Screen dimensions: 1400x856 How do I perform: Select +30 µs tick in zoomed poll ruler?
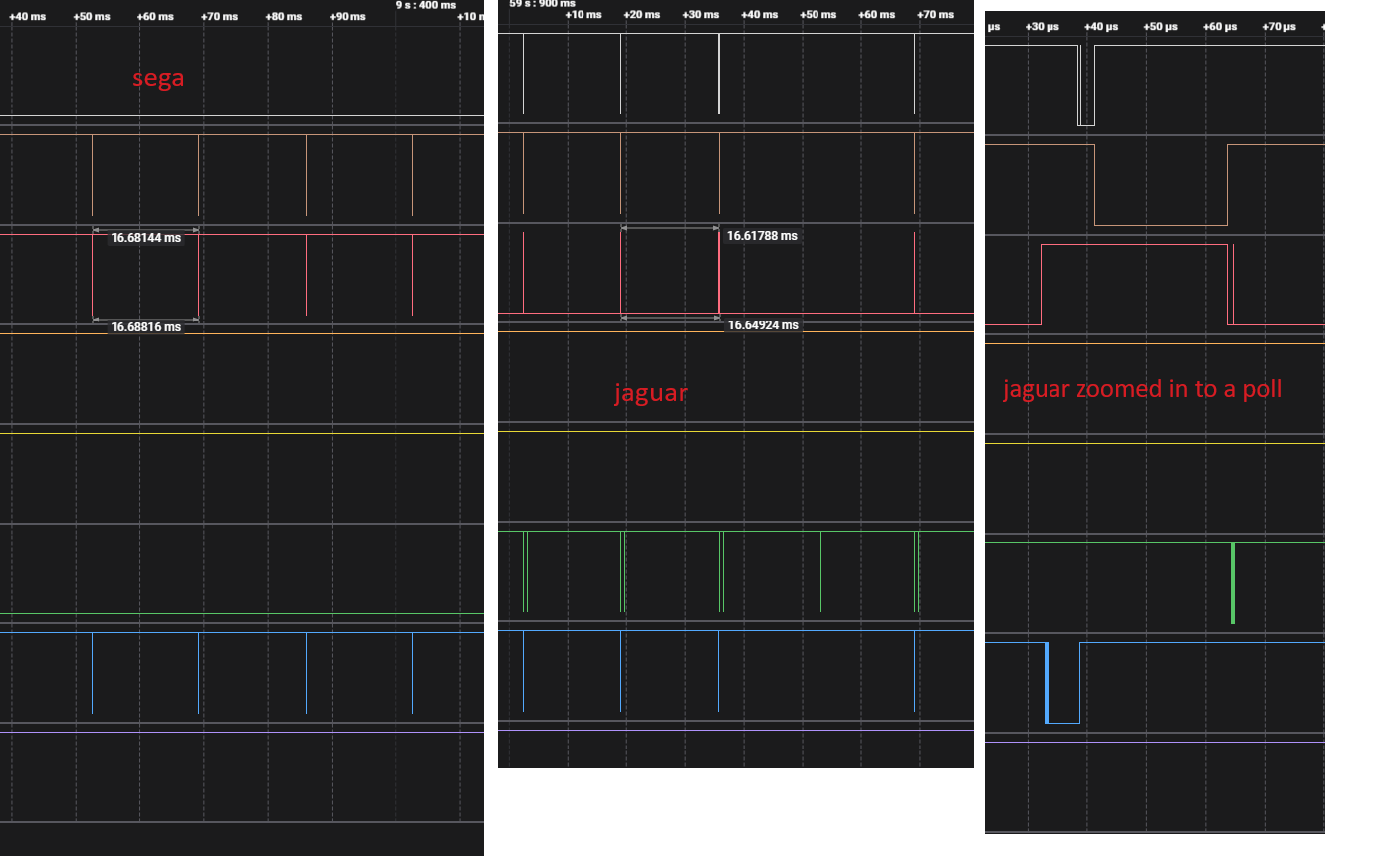coord(1043,27)
